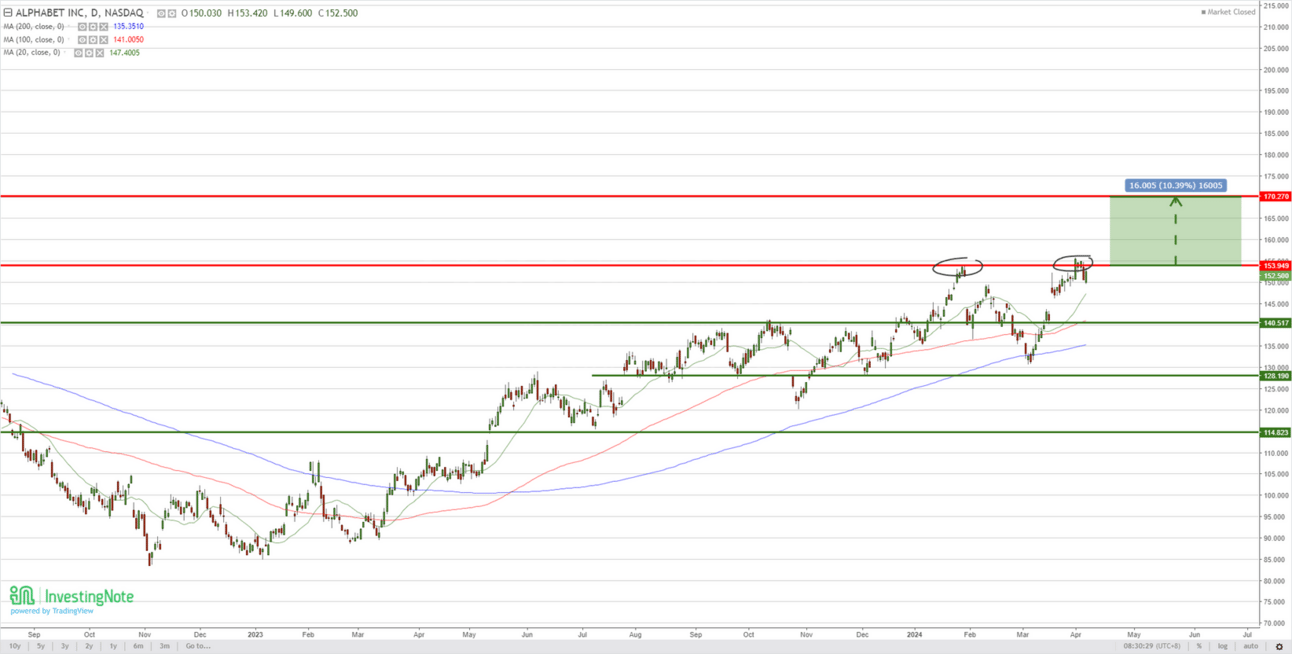Select the 10y time range
Screen dimensions: 1292x654
pyautogui.click(x=14, y=646)
